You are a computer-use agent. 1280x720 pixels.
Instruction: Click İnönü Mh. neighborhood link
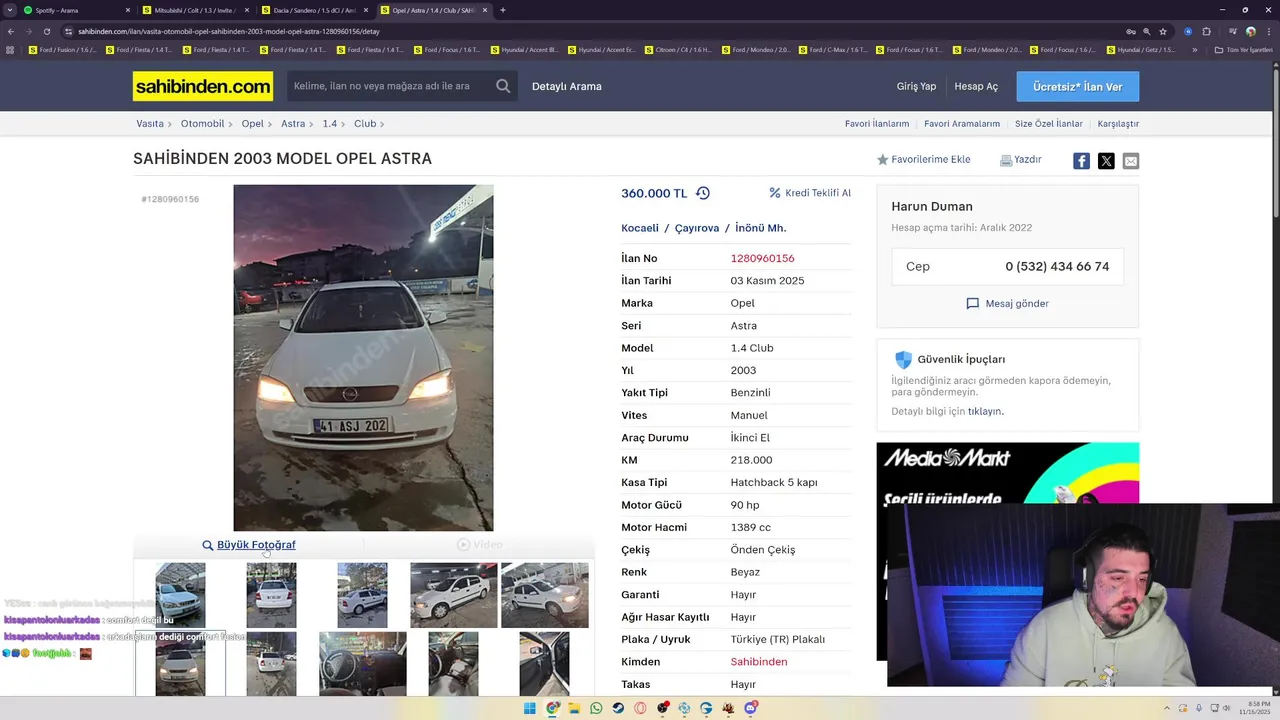pos(761,228)
